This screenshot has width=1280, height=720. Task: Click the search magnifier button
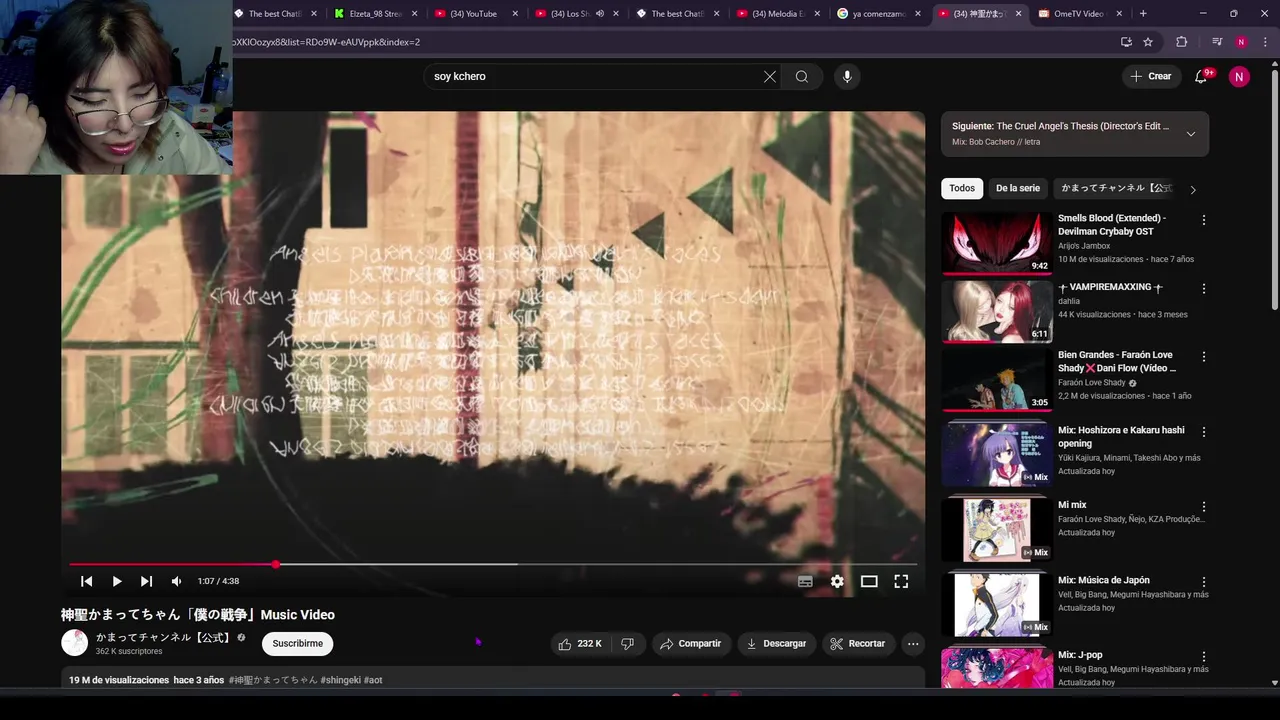(x=802, y=76)
